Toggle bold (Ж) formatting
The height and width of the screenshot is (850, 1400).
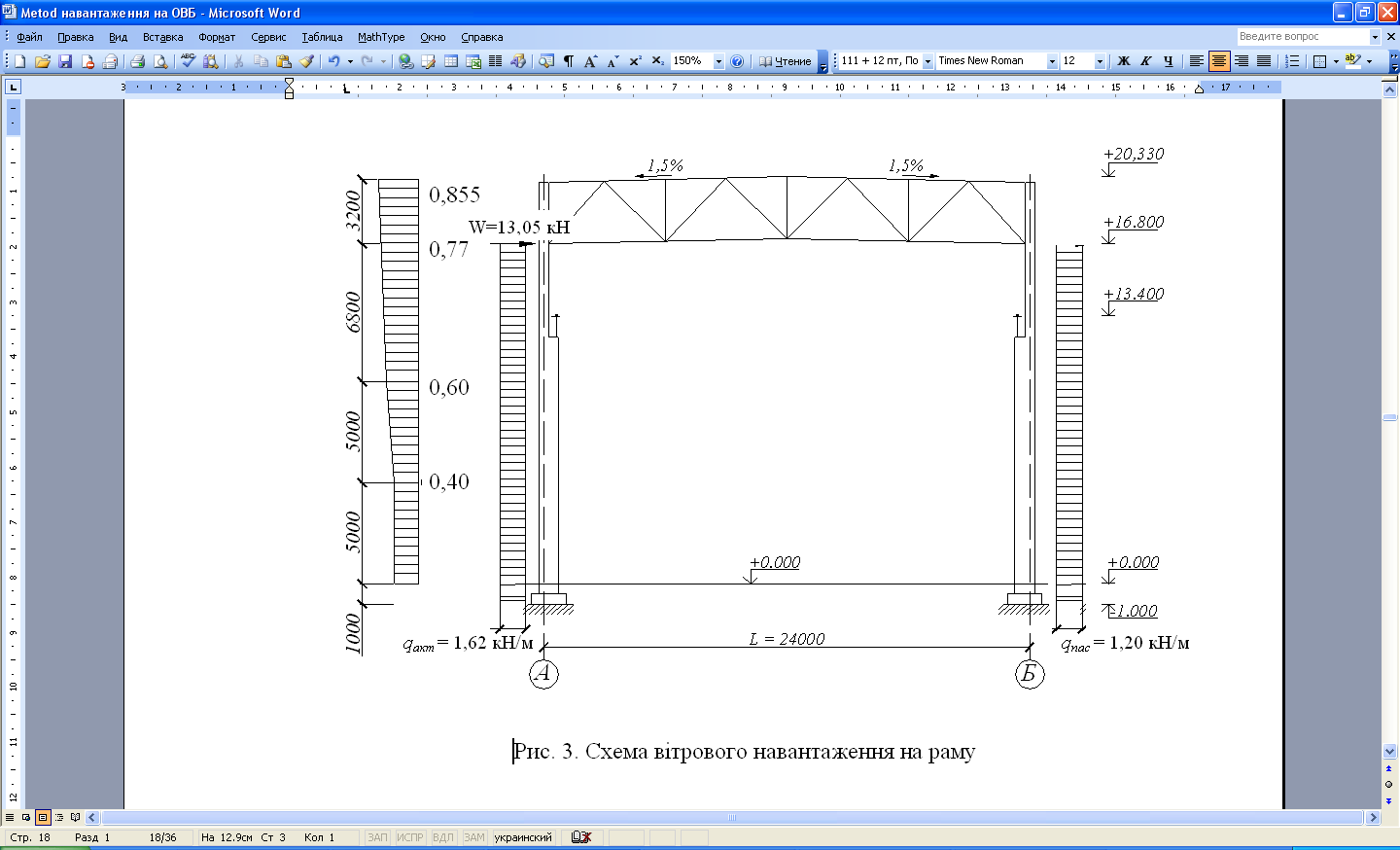[x=1124, y=61]
